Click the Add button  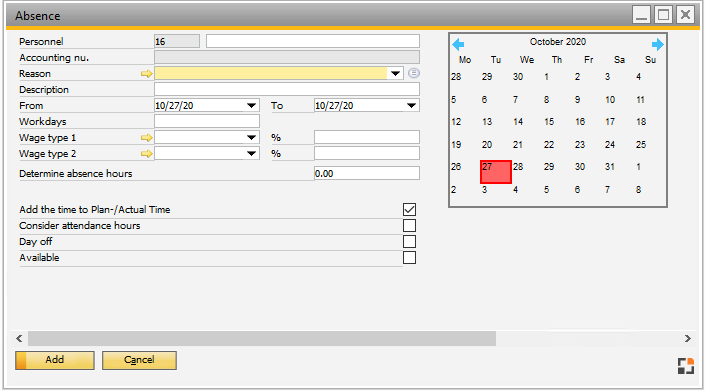click(55, 360)
